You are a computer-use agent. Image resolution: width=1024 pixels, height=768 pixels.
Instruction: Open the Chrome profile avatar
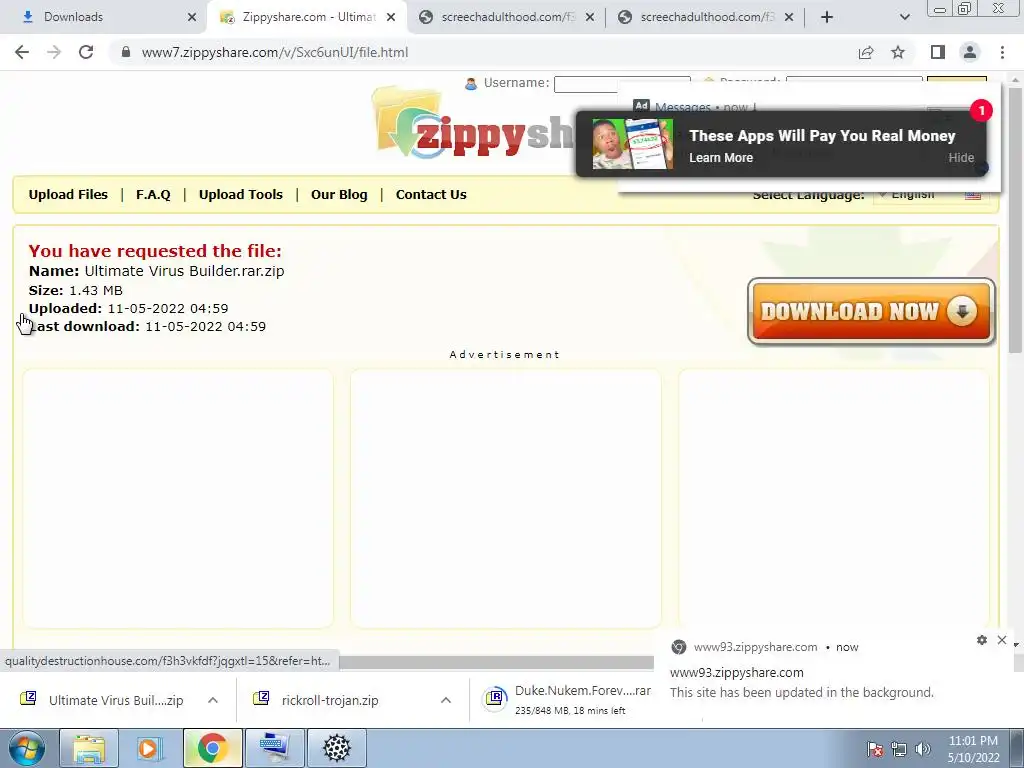970,52
